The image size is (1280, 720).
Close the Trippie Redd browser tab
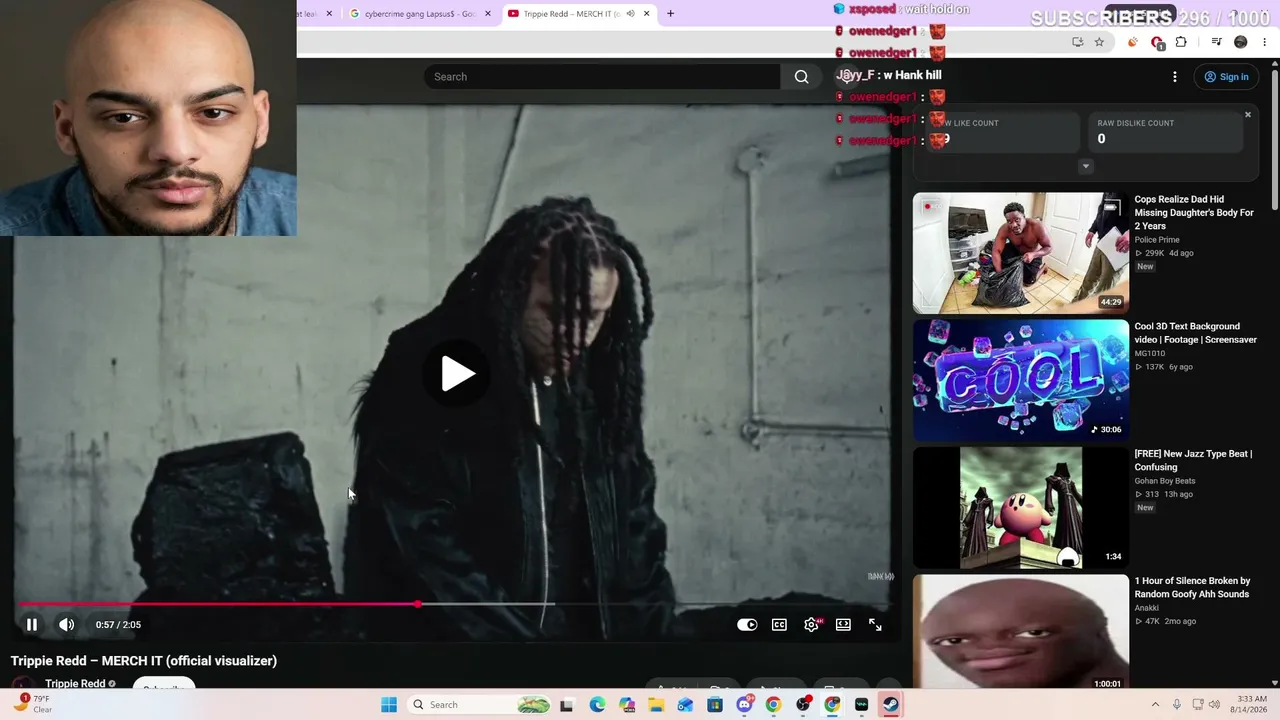click(x=647, y=14)
